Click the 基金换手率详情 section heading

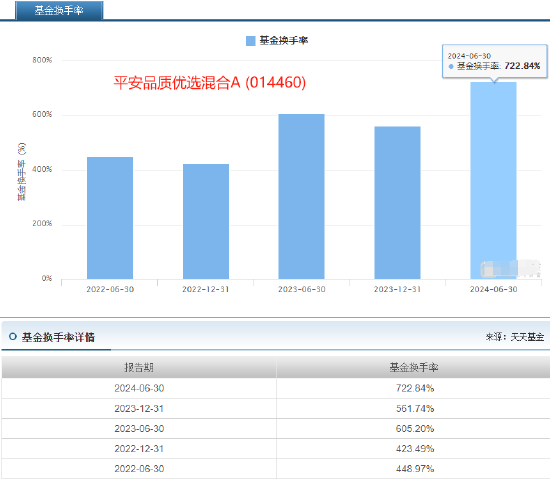[58, 337]
